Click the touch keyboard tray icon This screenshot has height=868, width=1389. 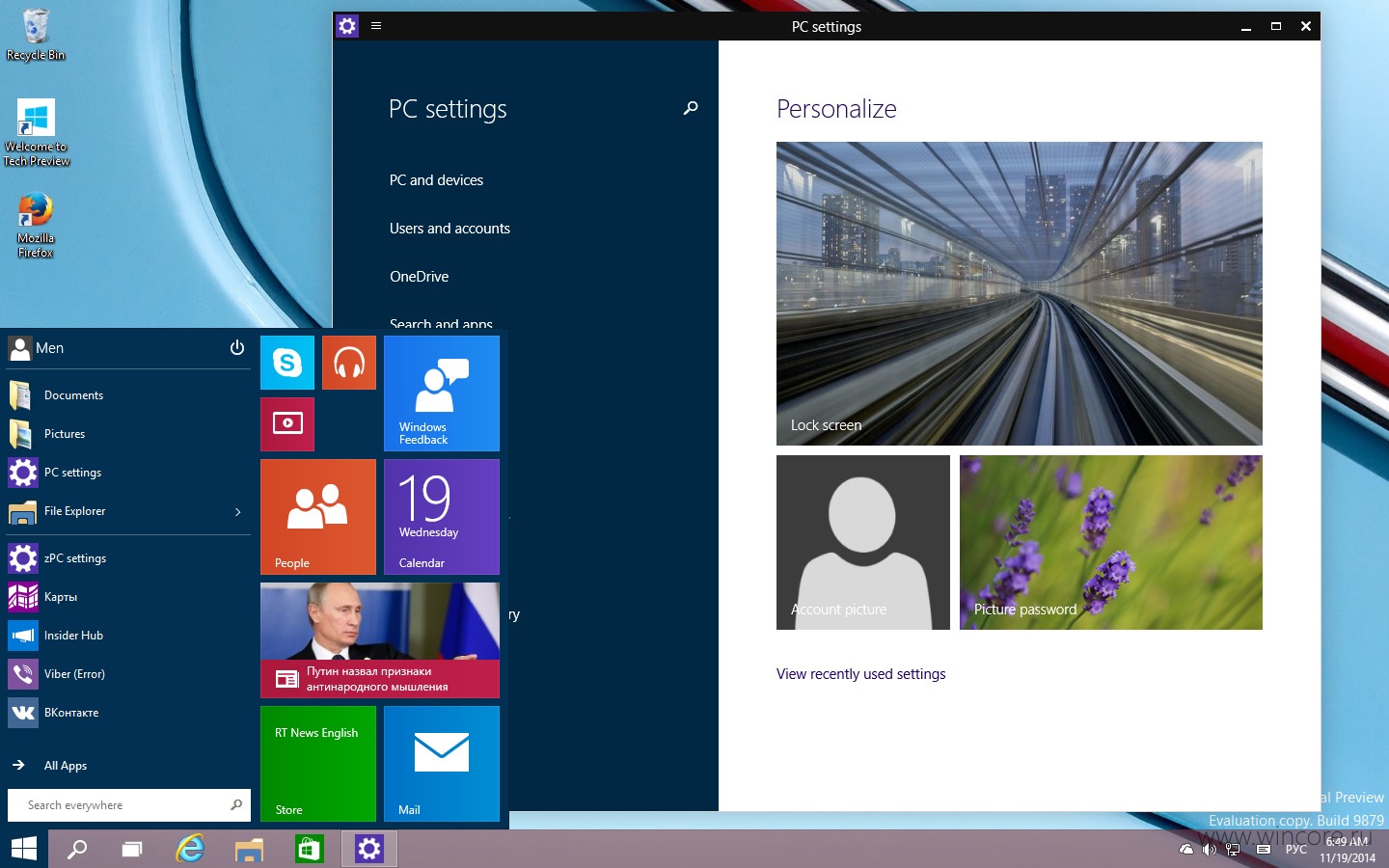(x=1264, y=850)
